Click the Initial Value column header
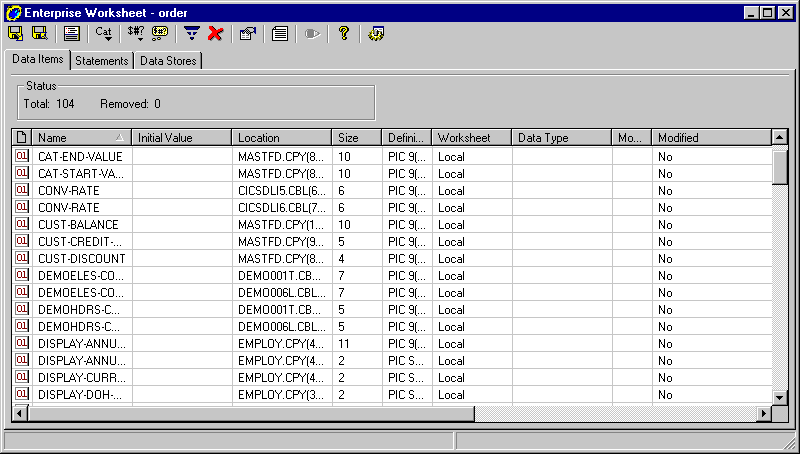The height and width of the screenshot is (454, 800). pyautogui.click(x=181, y=138)
